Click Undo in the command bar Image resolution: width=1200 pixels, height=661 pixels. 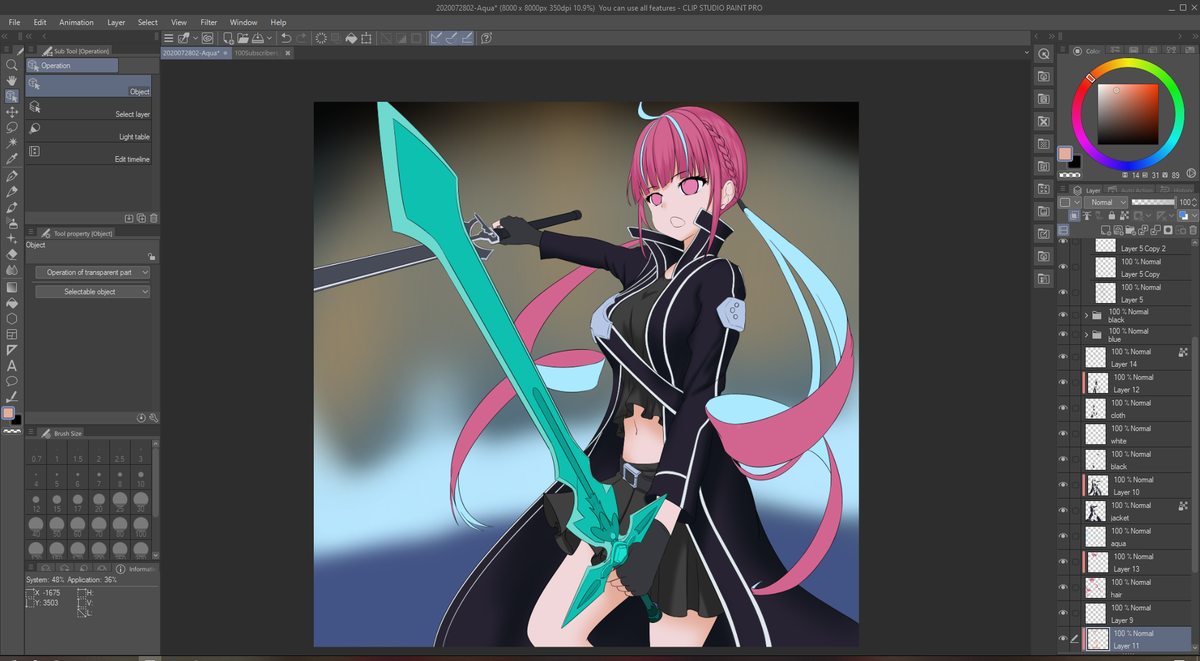[286, 38]
